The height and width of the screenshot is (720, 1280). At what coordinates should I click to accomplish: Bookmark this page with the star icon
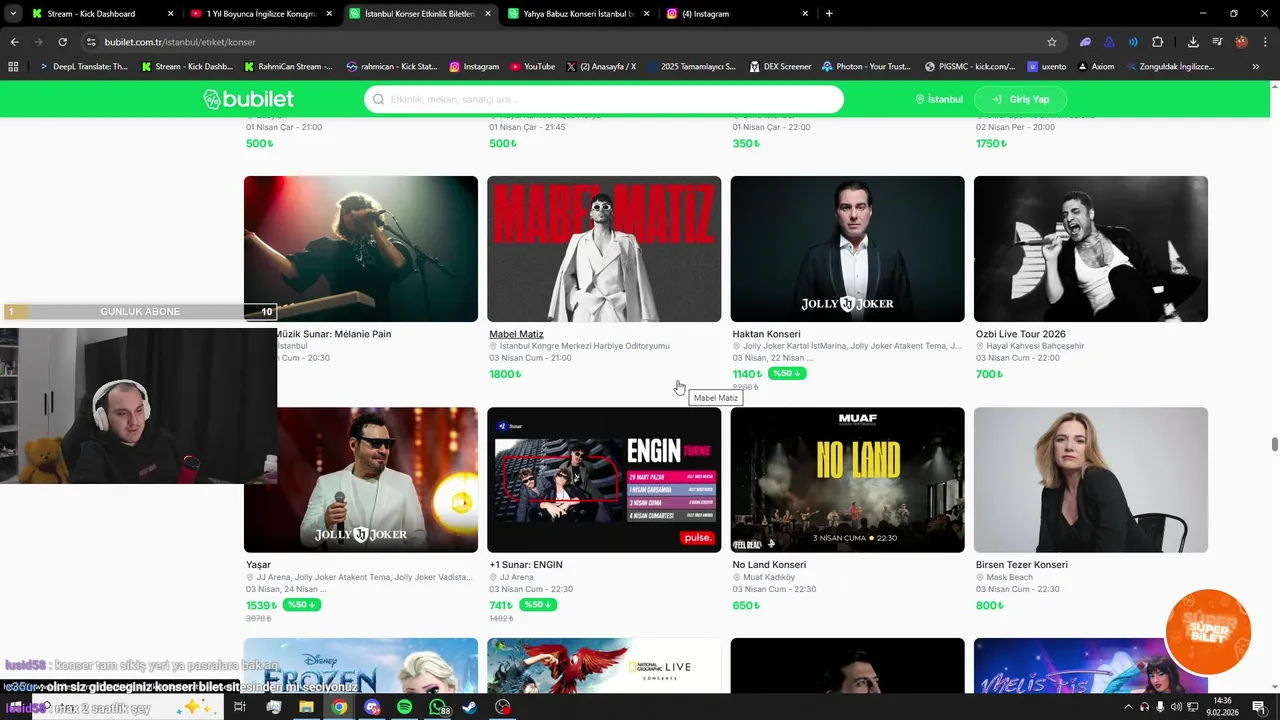click(1052, 42)
